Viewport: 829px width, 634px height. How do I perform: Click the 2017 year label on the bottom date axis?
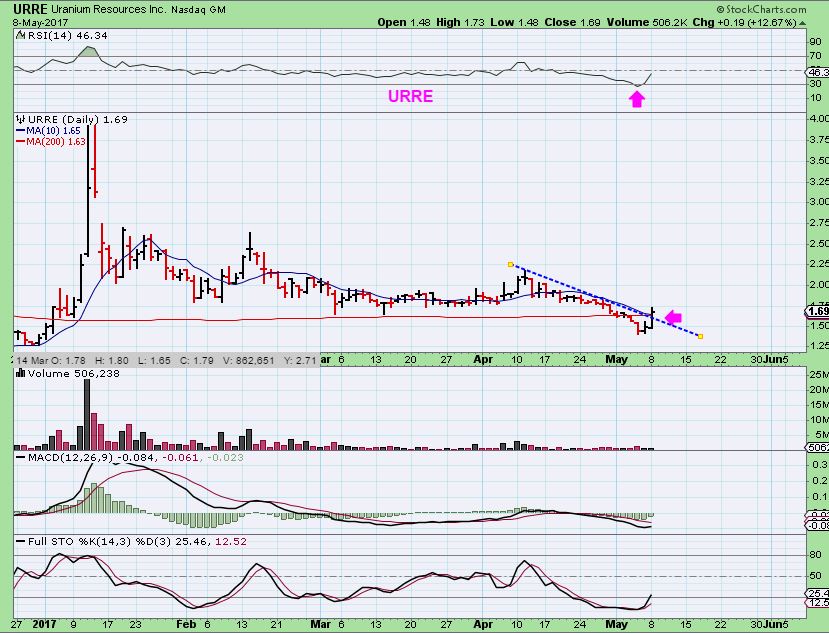click(44, 624)
